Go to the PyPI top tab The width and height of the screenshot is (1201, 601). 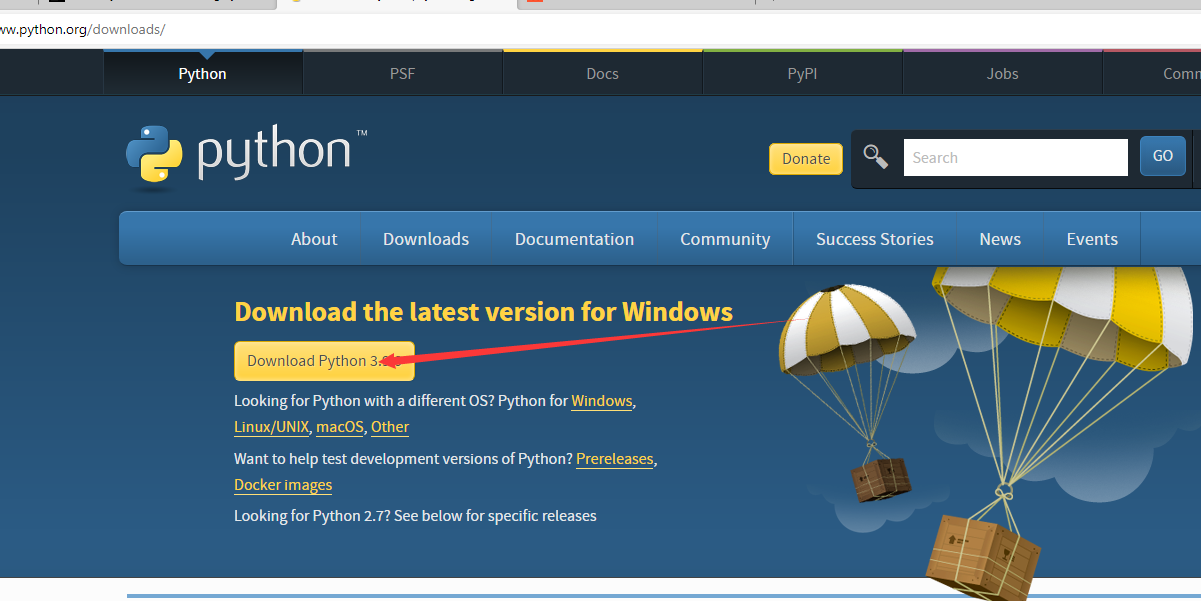(802, 74)
